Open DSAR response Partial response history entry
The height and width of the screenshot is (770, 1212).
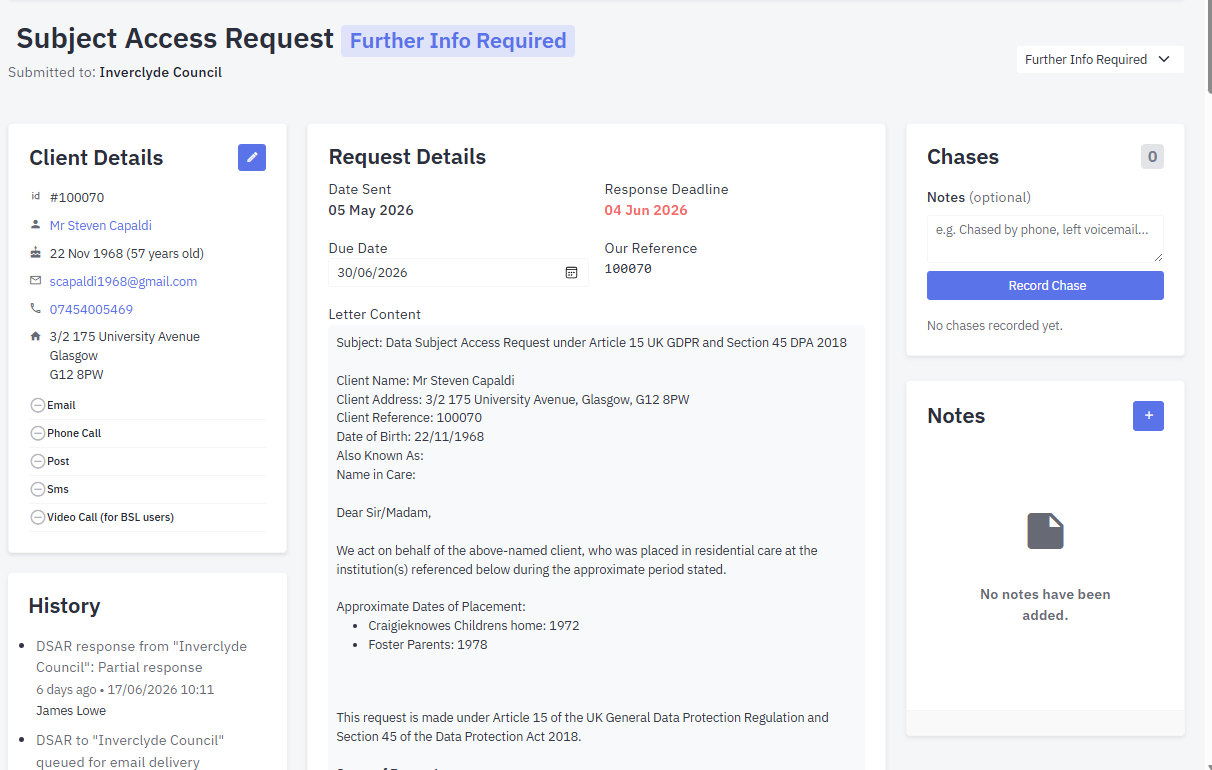(x=141, y=657)
